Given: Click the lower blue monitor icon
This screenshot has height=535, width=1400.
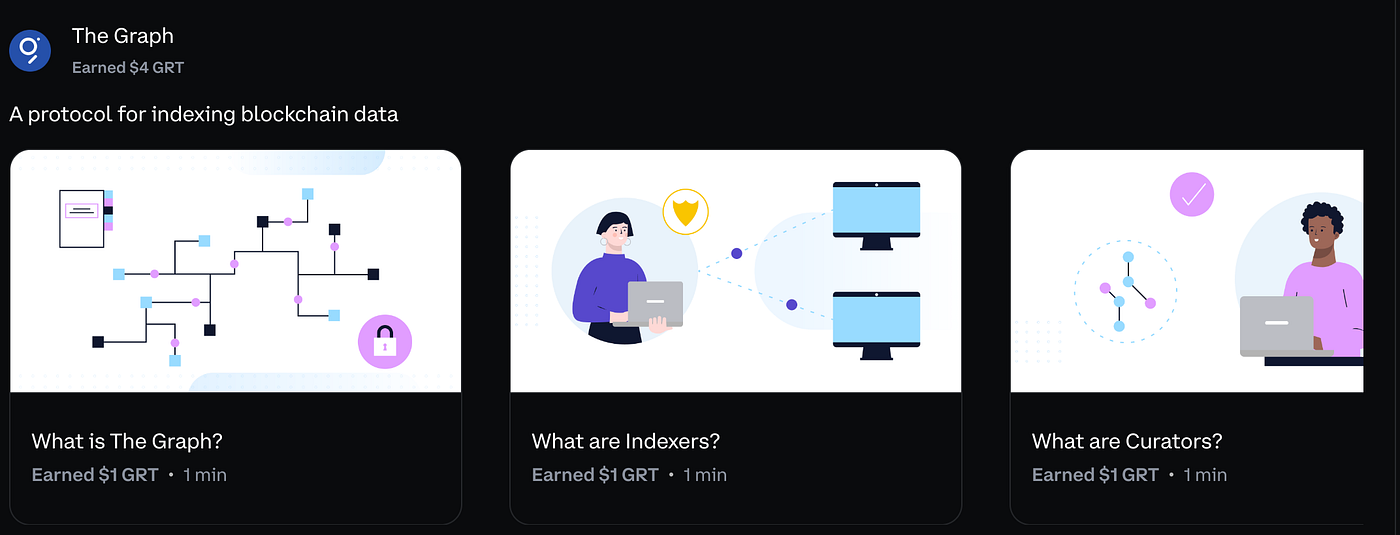Looking at the screenshot, I should tap(876, 325).
